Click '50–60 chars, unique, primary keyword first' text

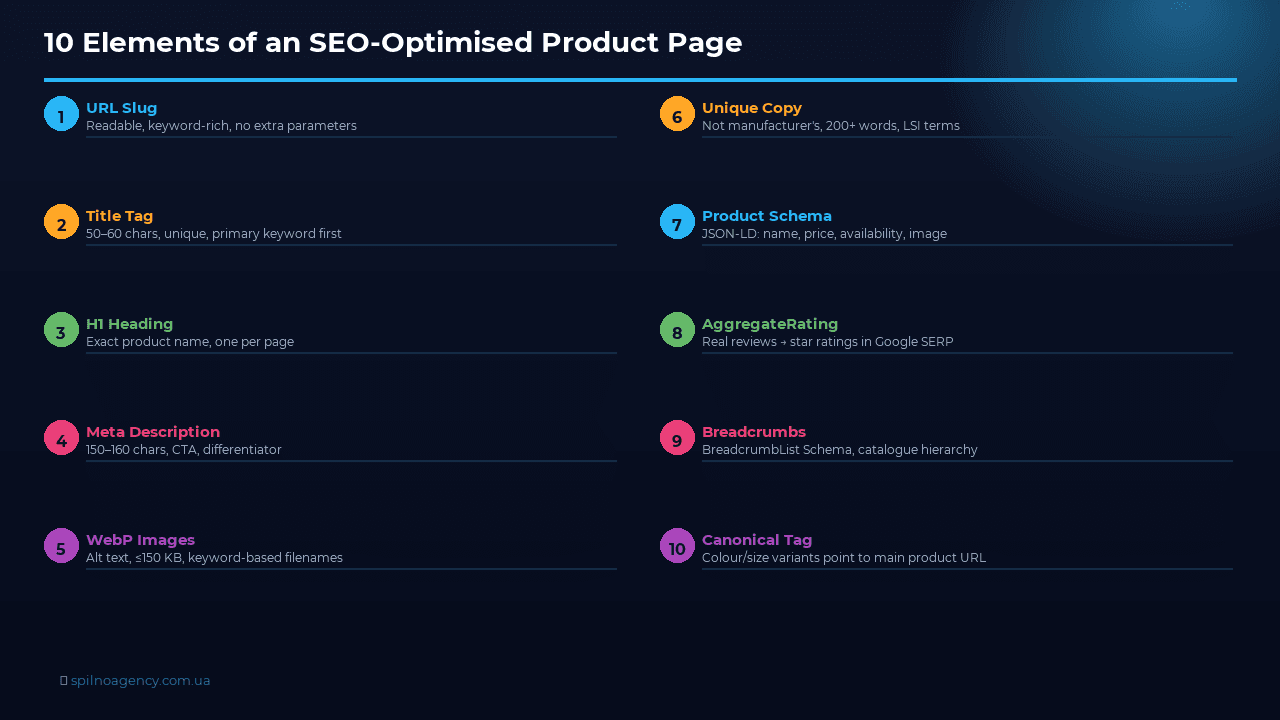[x=214, y=234]
